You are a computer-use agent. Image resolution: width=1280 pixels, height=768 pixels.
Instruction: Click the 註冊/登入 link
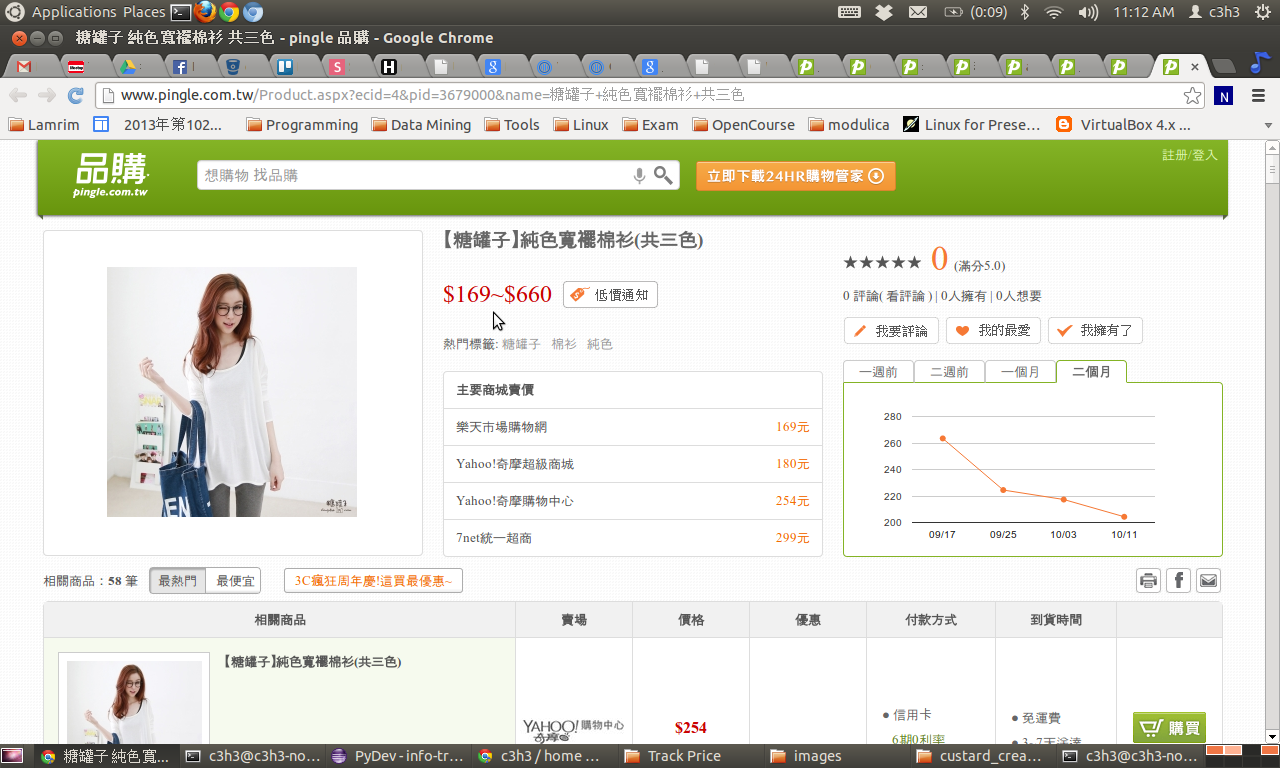click(x=1189, y=155)
